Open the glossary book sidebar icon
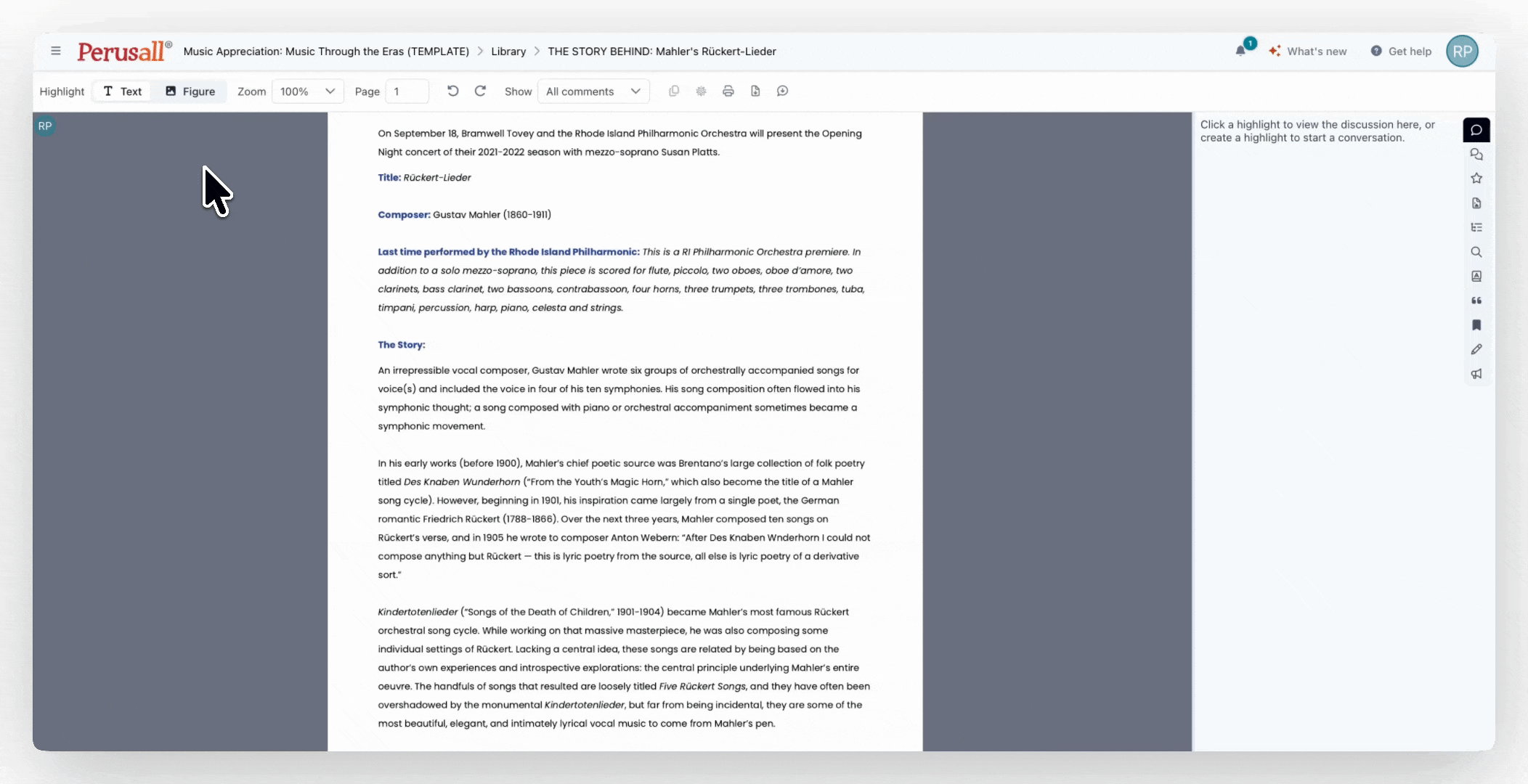The image size is (1528, 784). (x=1476, y=277)
